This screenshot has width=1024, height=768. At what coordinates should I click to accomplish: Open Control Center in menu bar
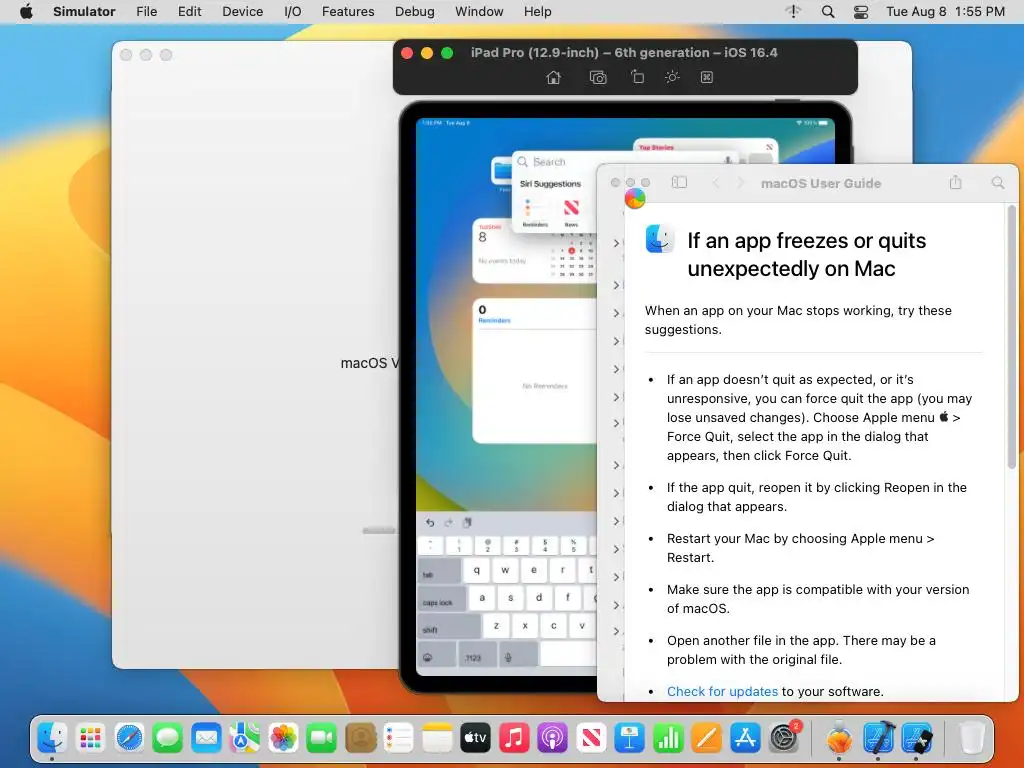pos(861,12)
